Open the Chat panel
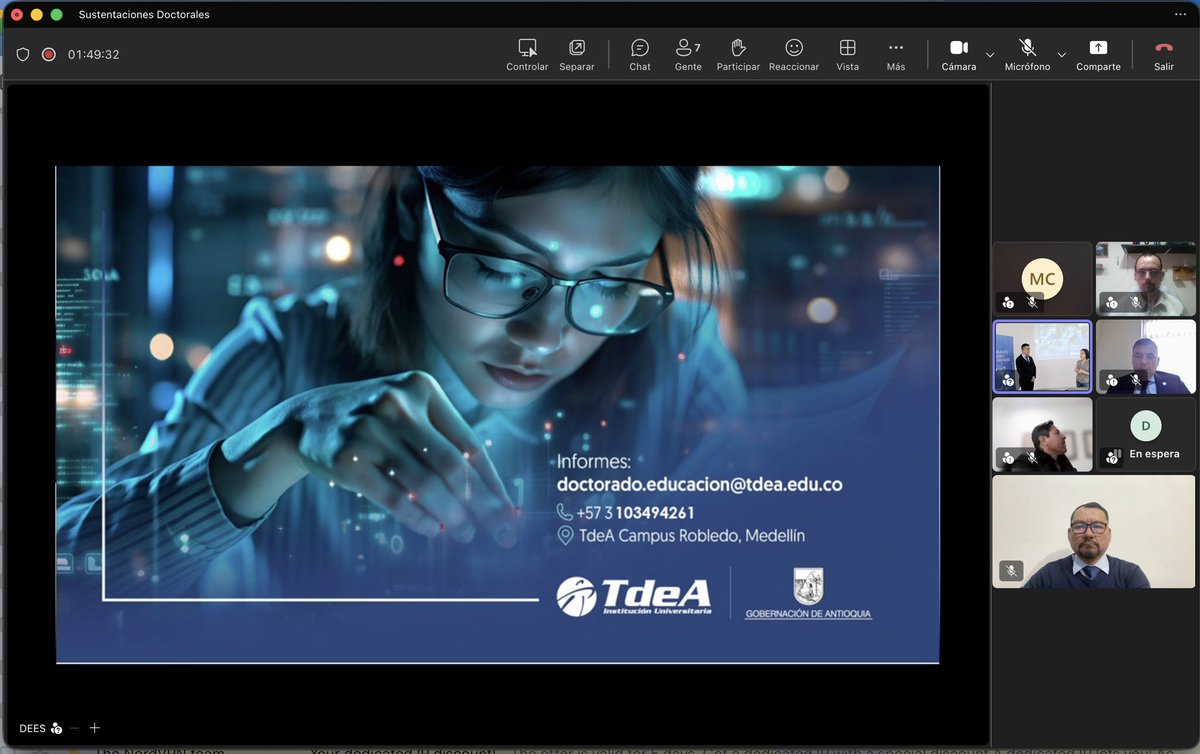The width and height of the screenshot is (1200, 754). pos(640,55)
